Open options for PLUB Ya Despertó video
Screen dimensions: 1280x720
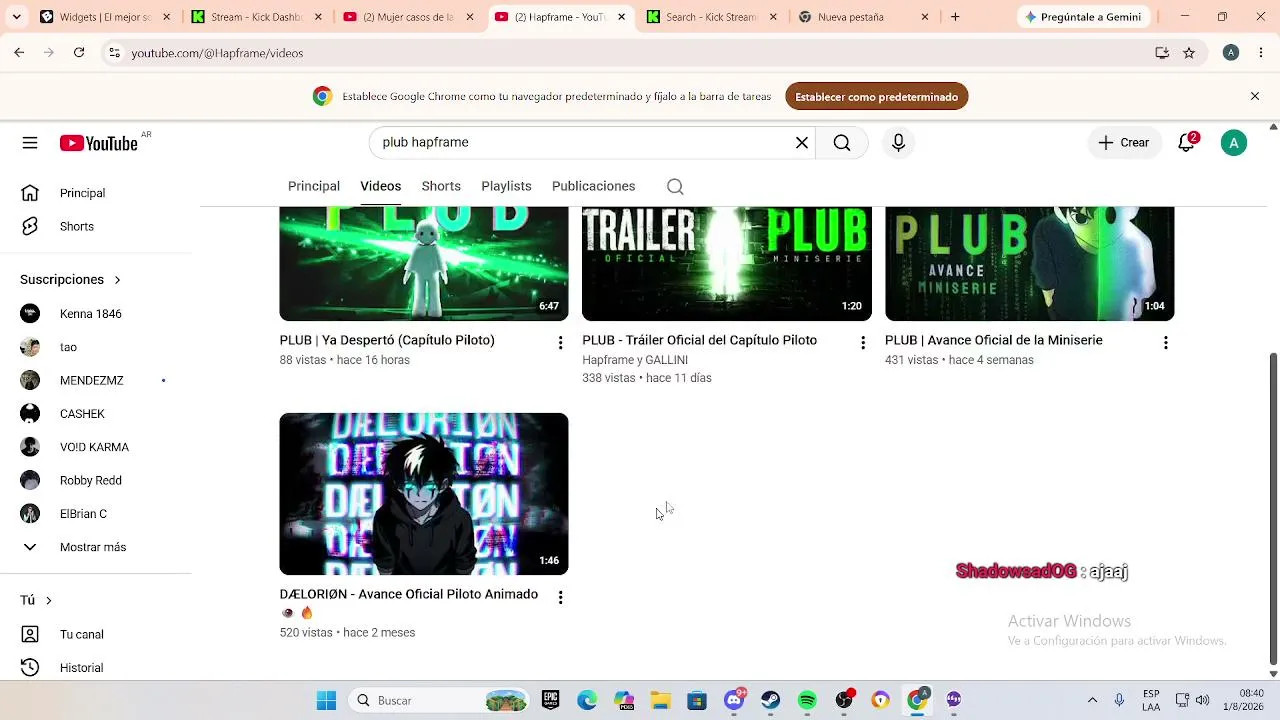click(x=560, y=343)
